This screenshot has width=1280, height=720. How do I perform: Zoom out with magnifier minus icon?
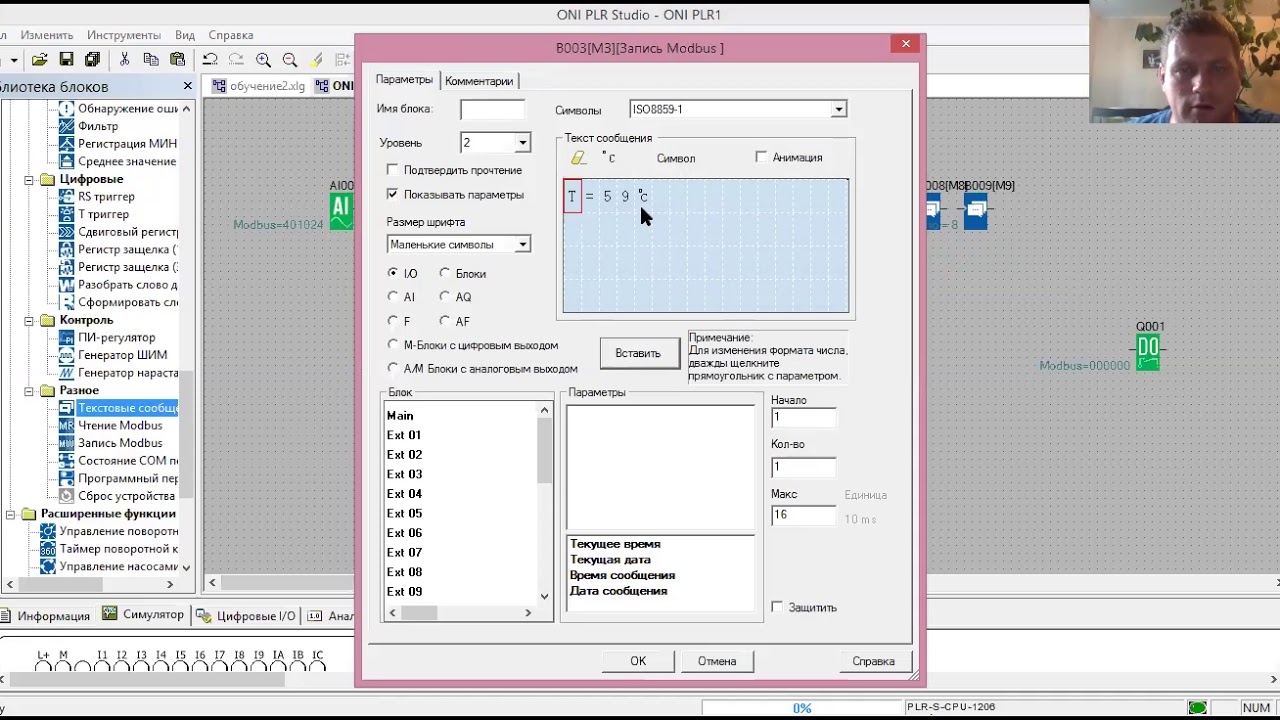tap(290, 60)
